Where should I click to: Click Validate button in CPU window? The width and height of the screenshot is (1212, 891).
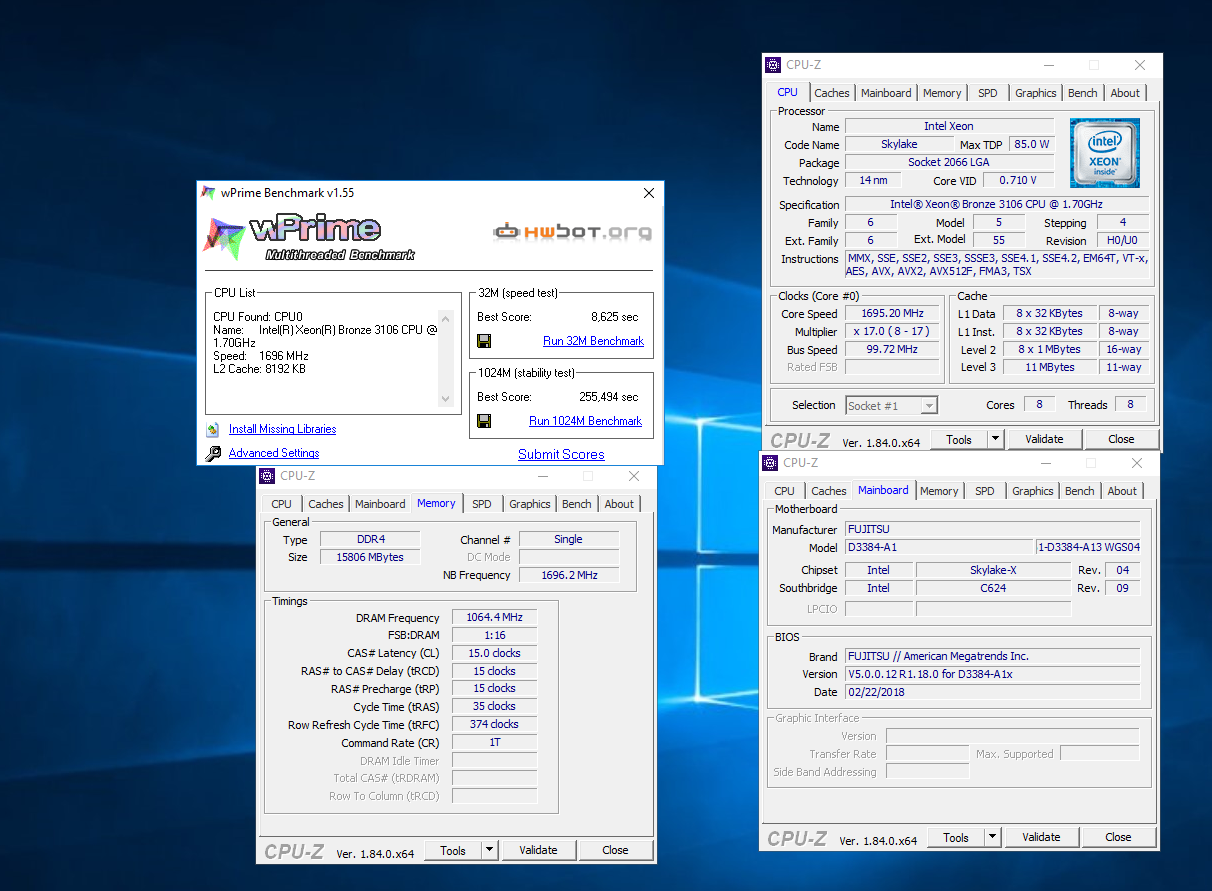pyautogui.click(x=1044, y=439)
